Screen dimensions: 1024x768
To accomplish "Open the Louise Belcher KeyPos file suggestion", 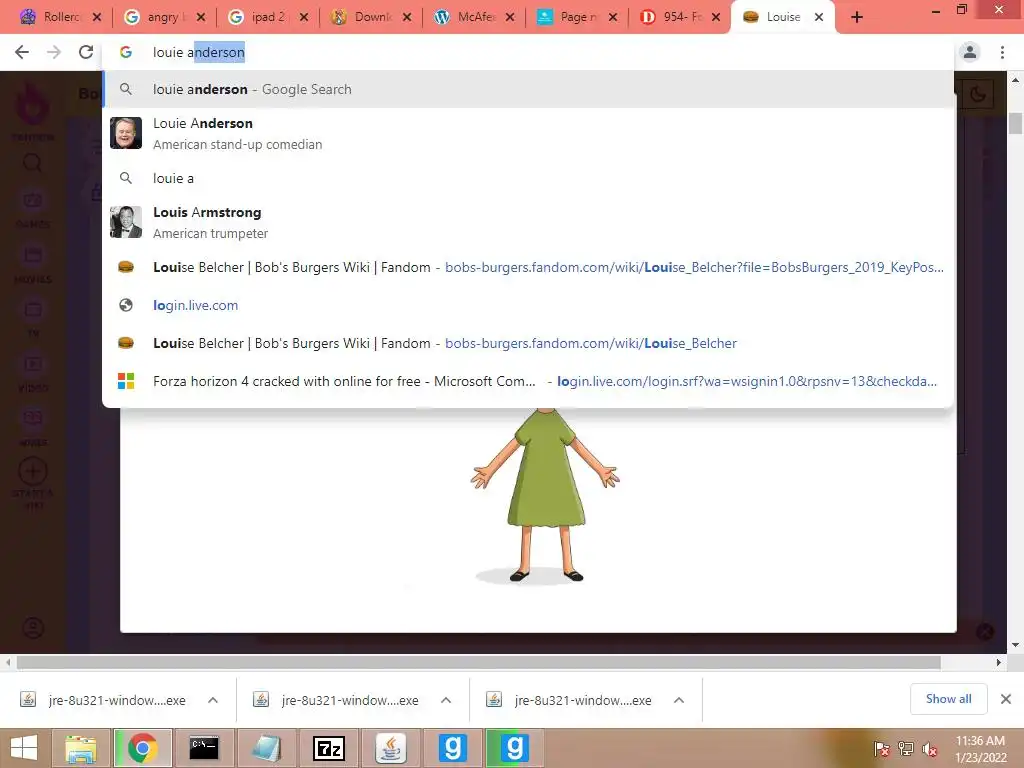I will (528, 267).
